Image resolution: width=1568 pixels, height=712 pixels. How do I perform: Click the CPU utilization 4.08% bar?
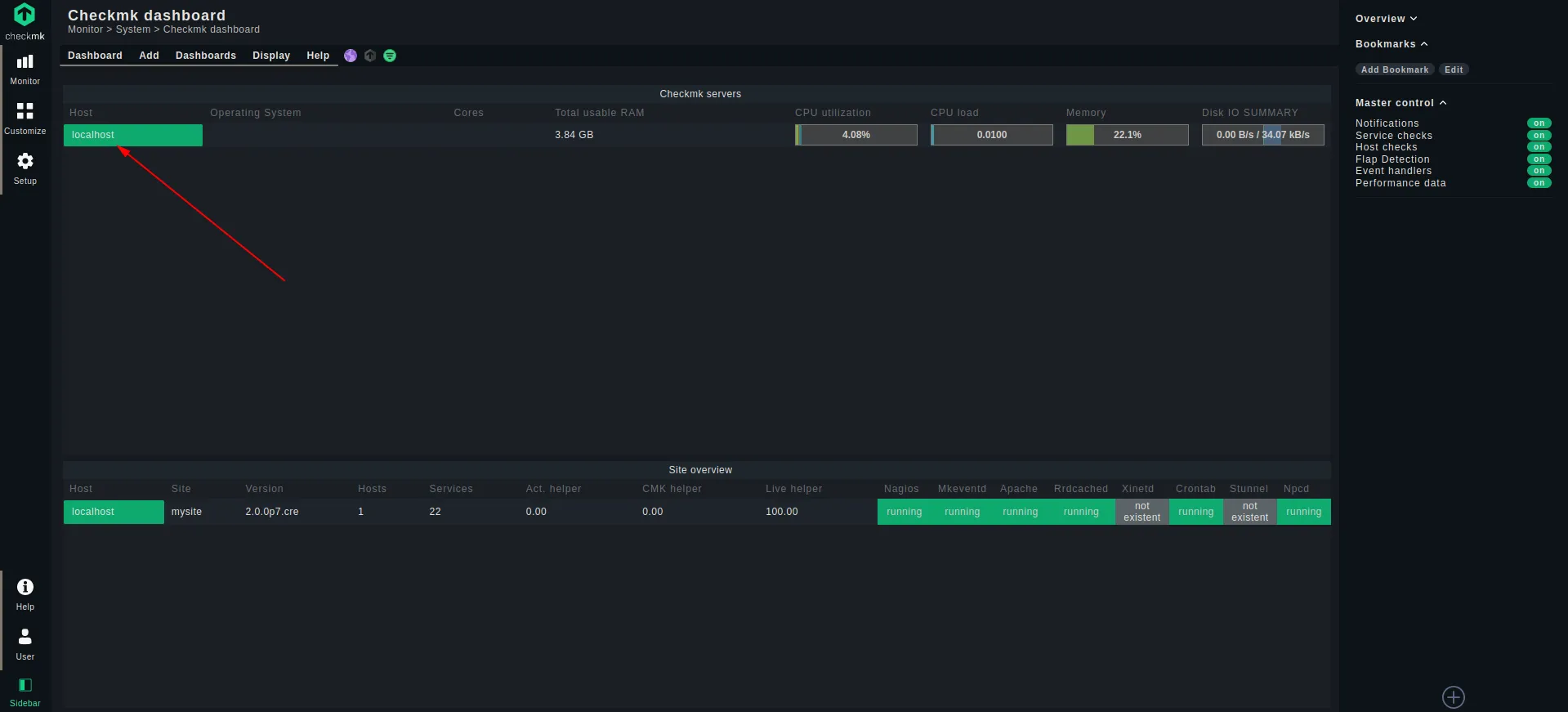click(x=856, y=135)
